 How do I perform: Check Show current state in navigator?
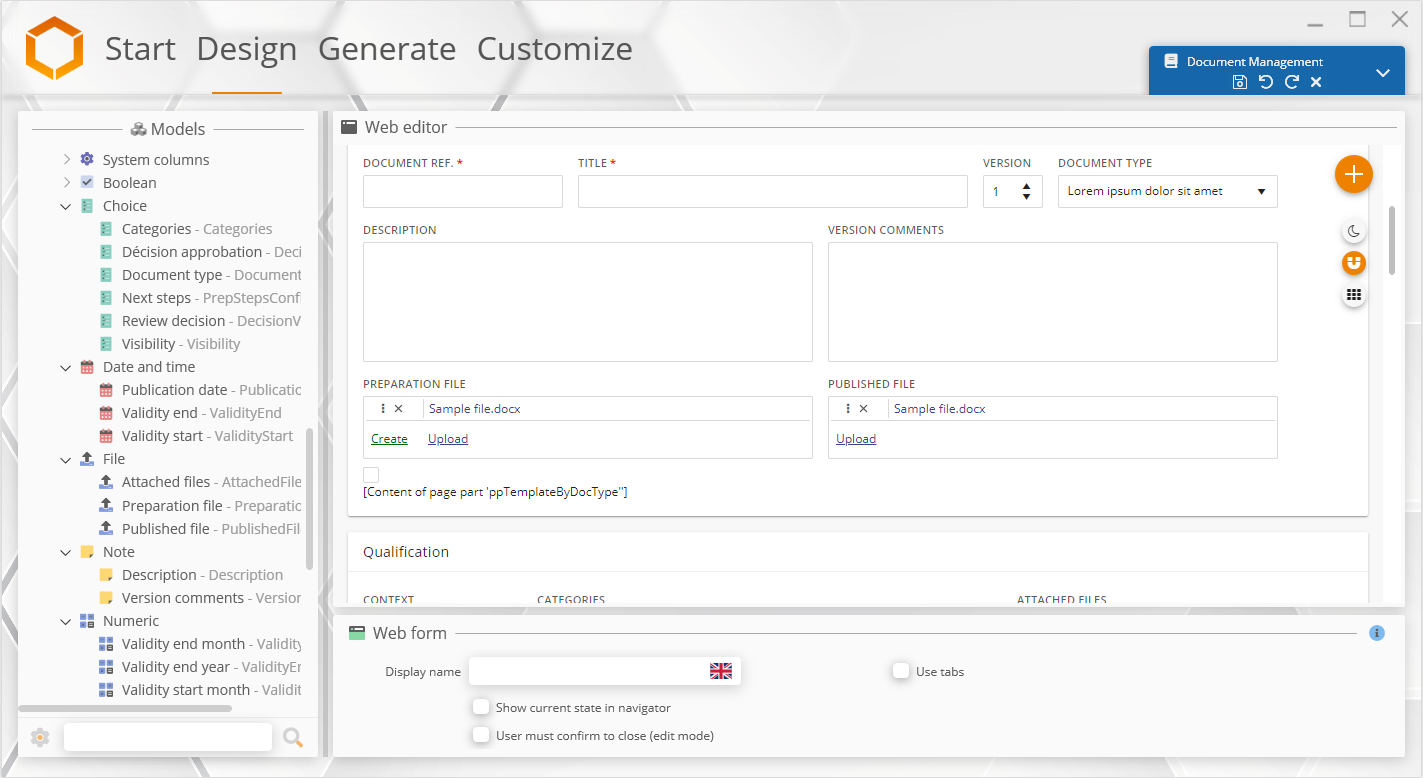coord(481,707)
